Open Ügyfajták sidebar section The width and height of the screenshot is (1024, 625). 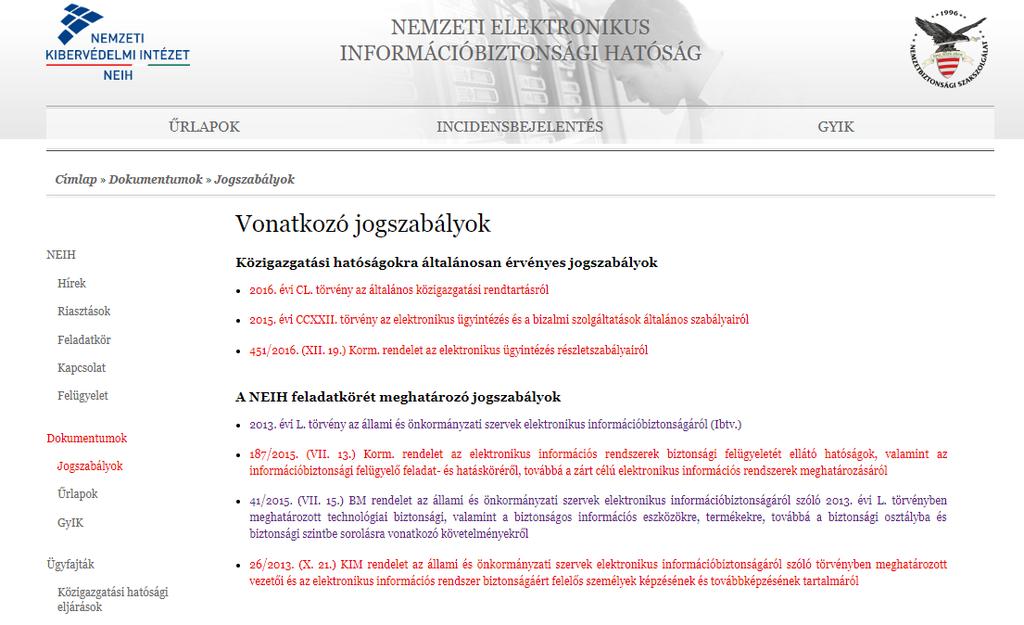tap(71, 564)
